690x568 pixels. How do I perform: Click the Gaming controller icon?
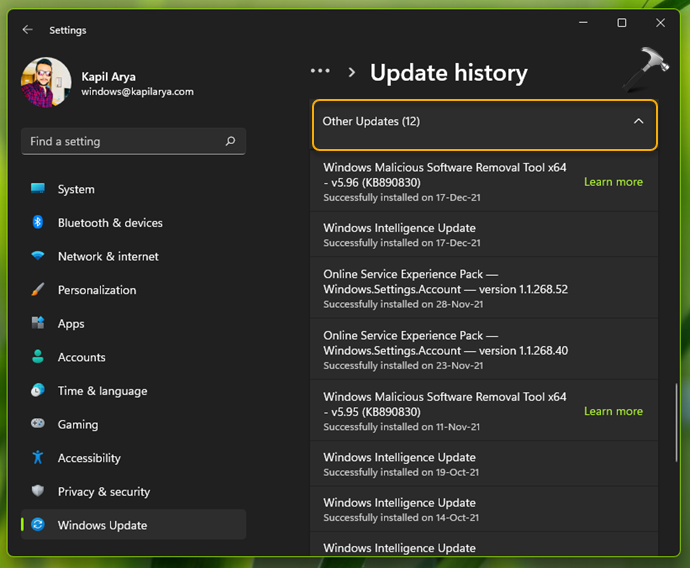(x=38, y=424)
